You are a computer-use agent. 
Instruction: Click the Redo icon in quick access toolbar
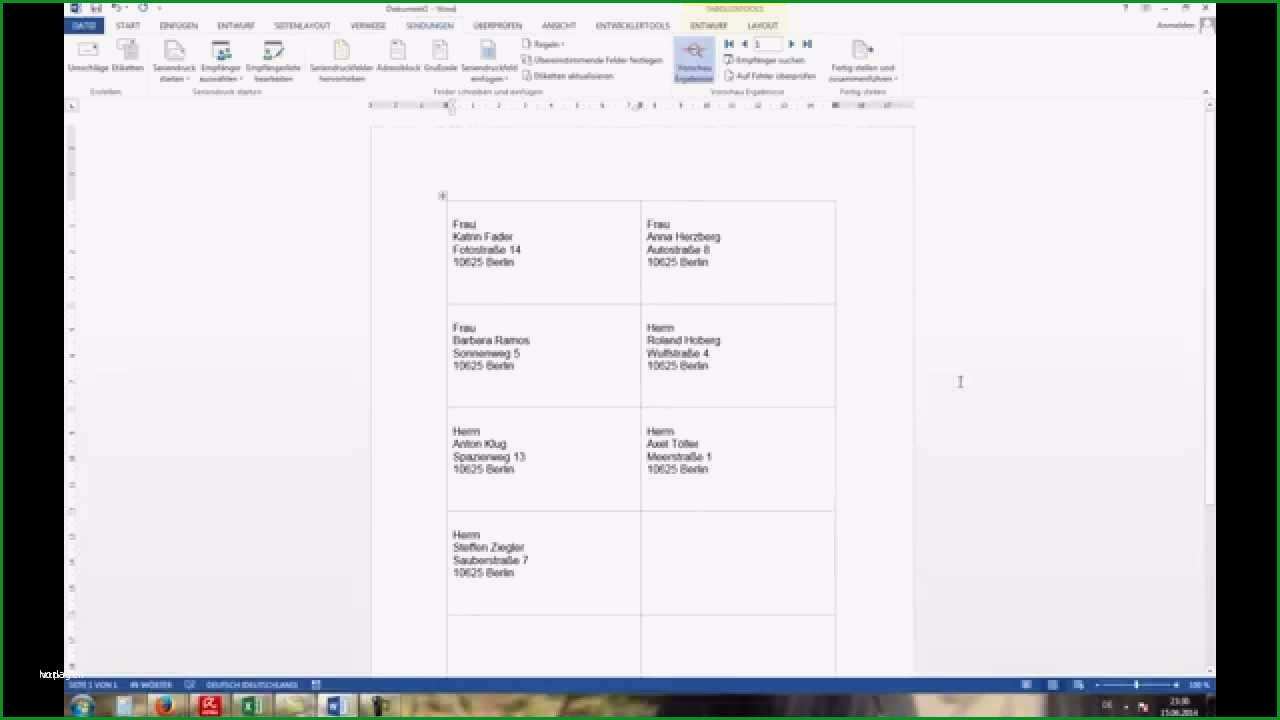144,8
